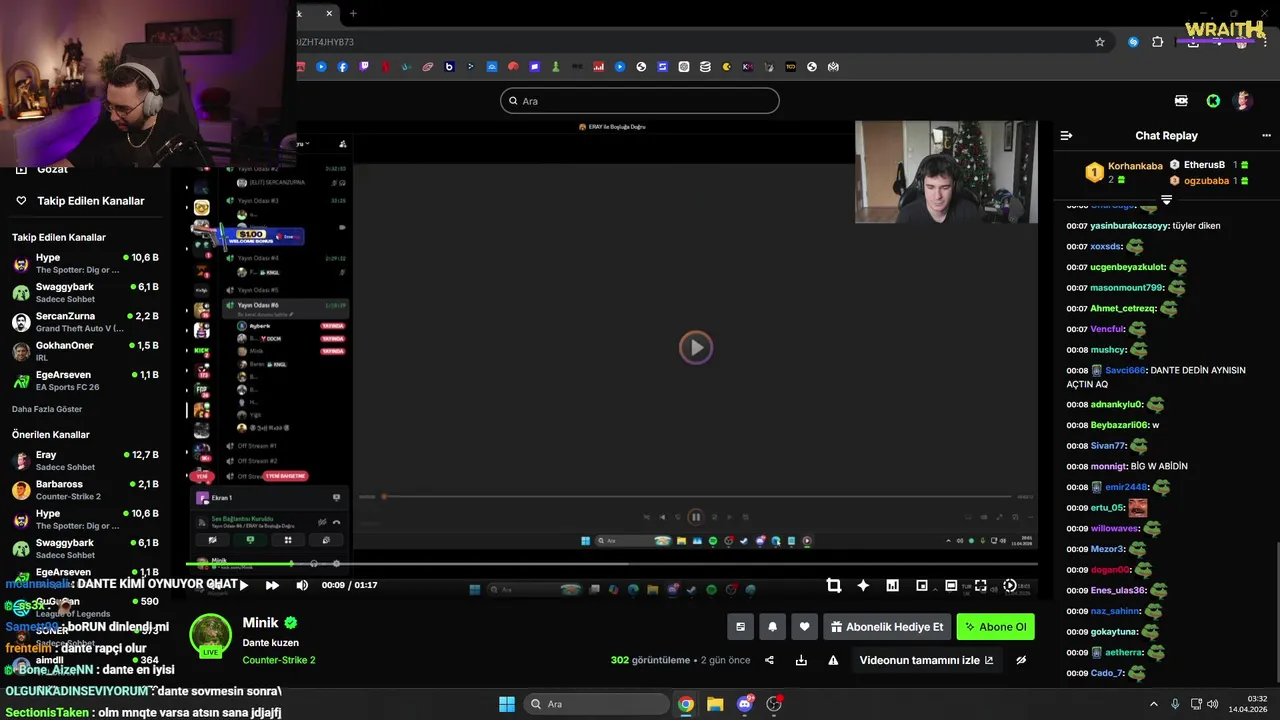Open the user profile avatar menu
Viewport: 1280px width, 720px height.
(1243, 101)
